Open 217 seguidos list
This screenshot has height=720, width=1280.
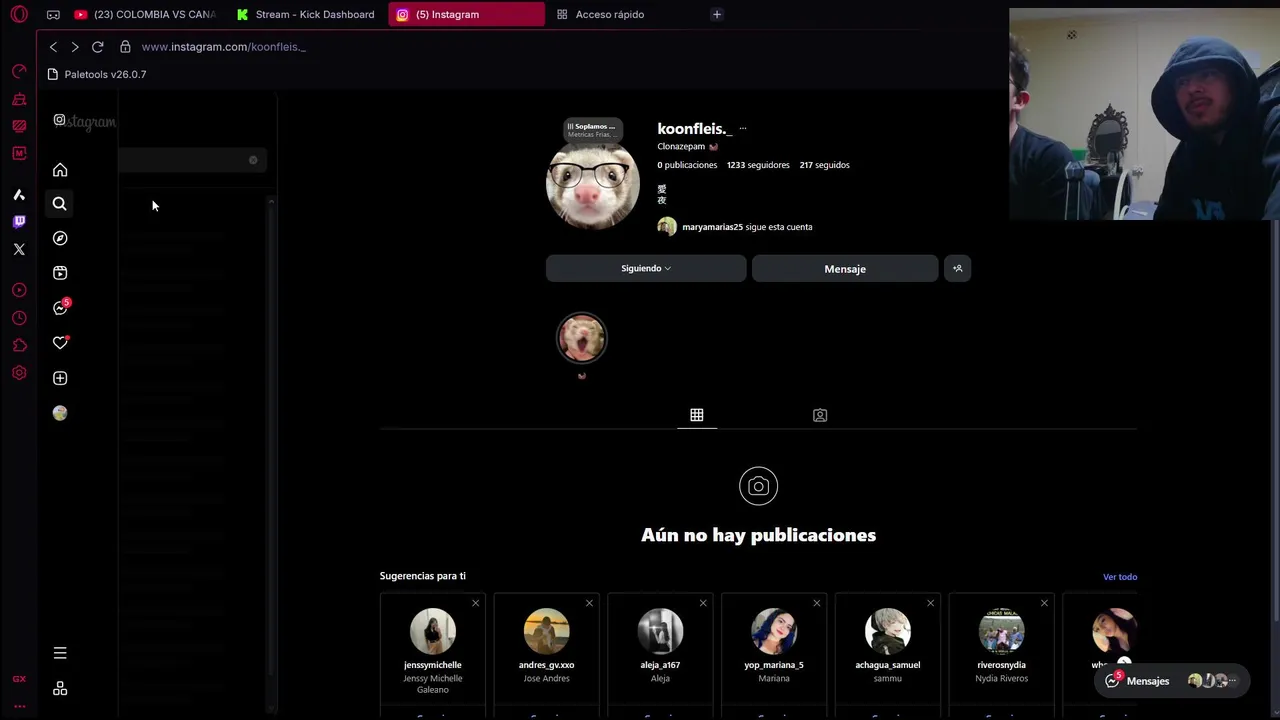click(x=825, y=165)
